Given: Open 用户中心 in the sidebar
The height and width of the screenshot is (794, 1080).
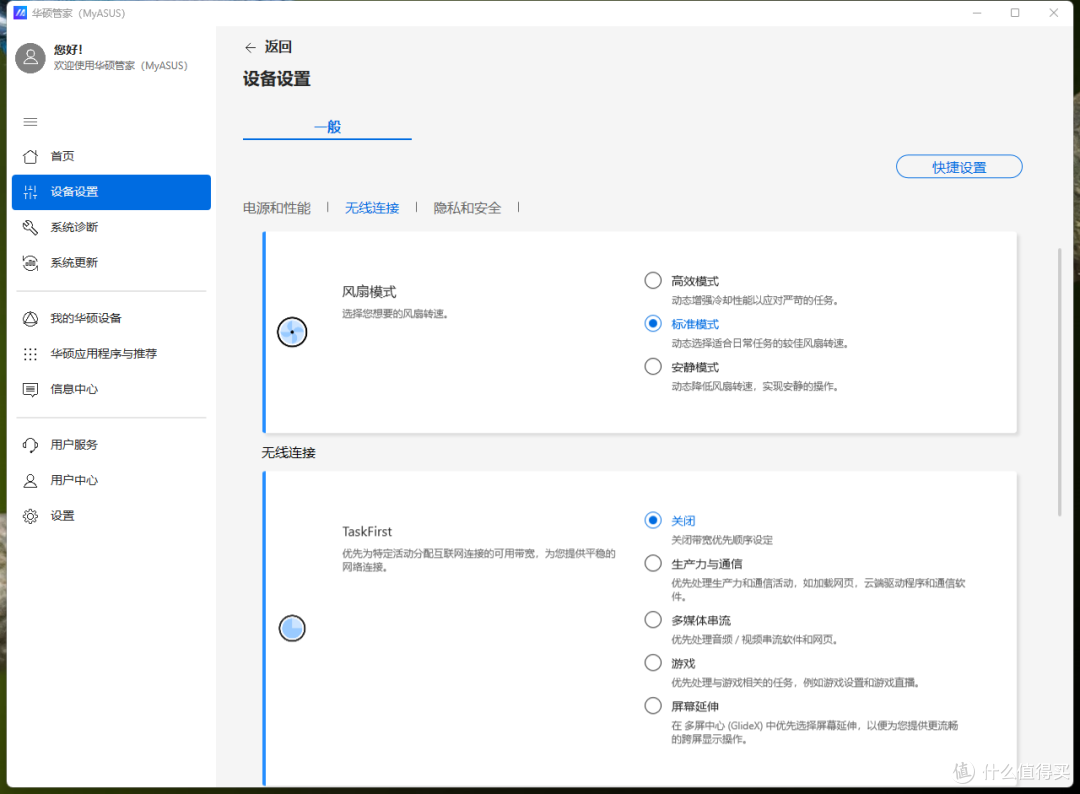Looking at the screenshot, I should [x=111, y=481].
